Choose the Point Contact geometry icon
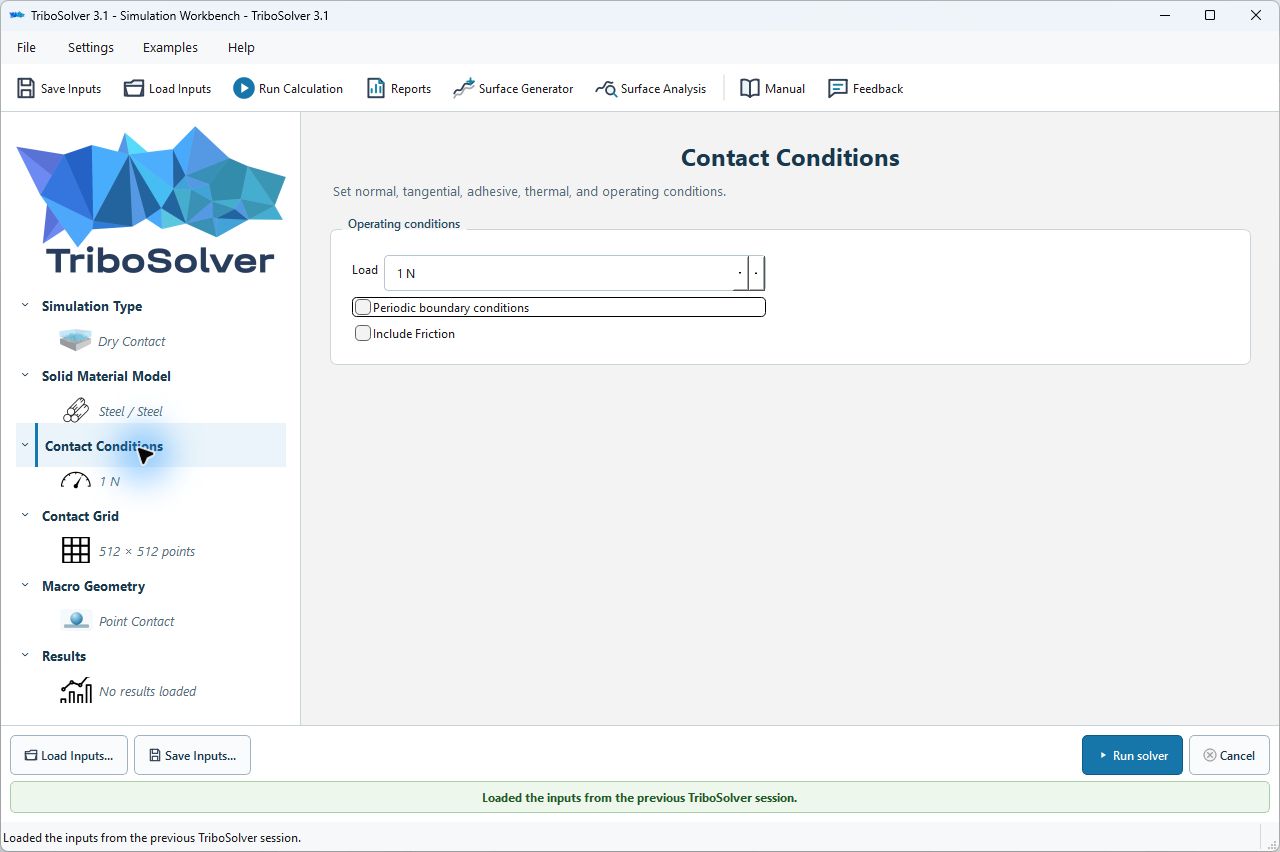1280x852 pixels. [x=75, y=621]
